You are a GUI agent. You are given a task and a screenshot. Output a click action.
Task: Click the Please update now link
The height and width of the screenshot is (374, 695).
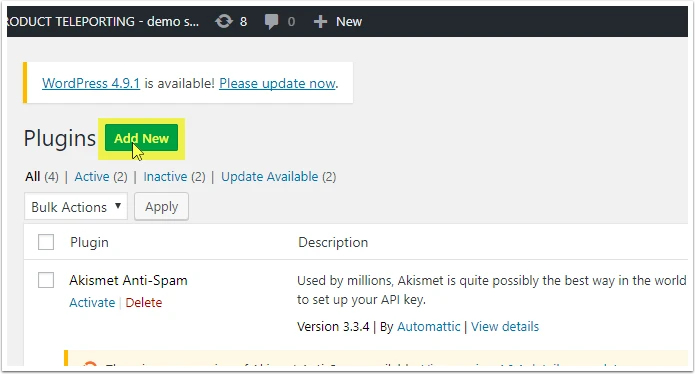277,83
